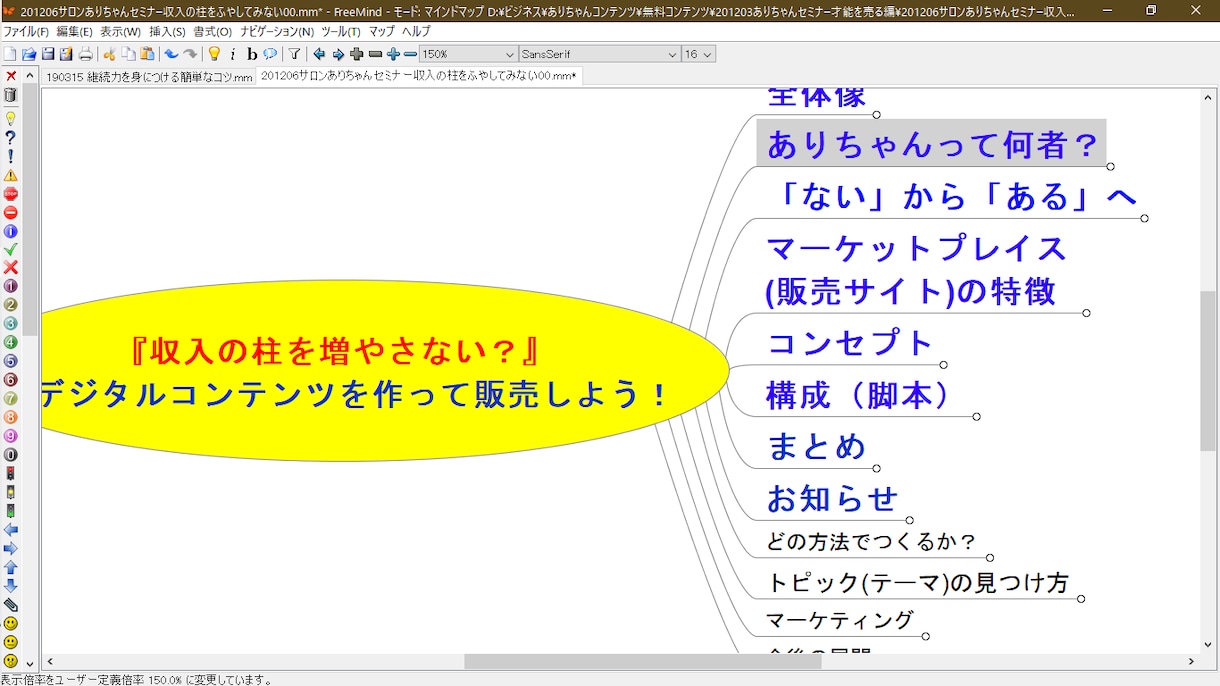Click the blue plus icon in toolbar
Image resolution: width=1220 pixels, height=686 pixels.
click(x=393, y=54)
